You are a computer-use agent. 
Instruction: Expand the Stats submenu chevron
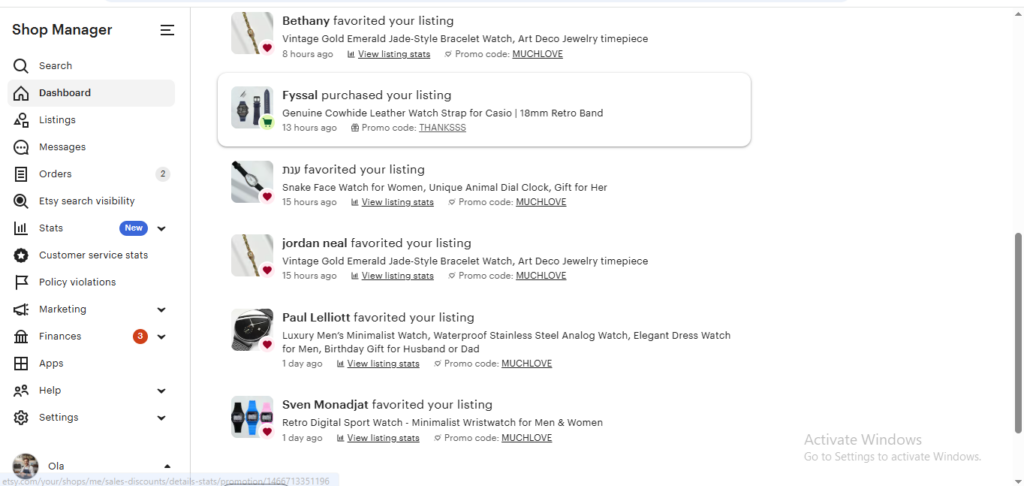[x=162, y=229]
